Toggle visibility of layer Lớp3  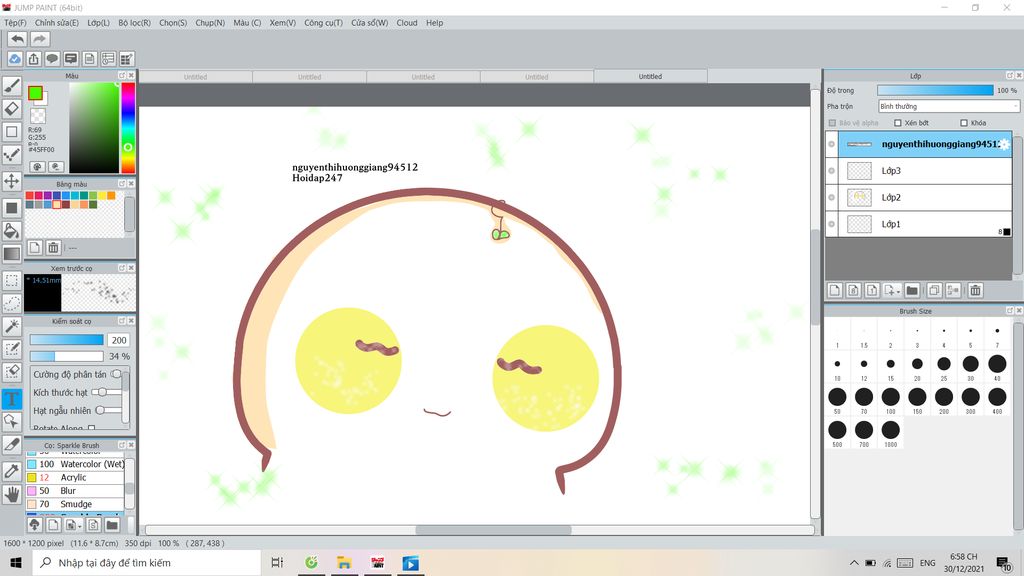831,170
